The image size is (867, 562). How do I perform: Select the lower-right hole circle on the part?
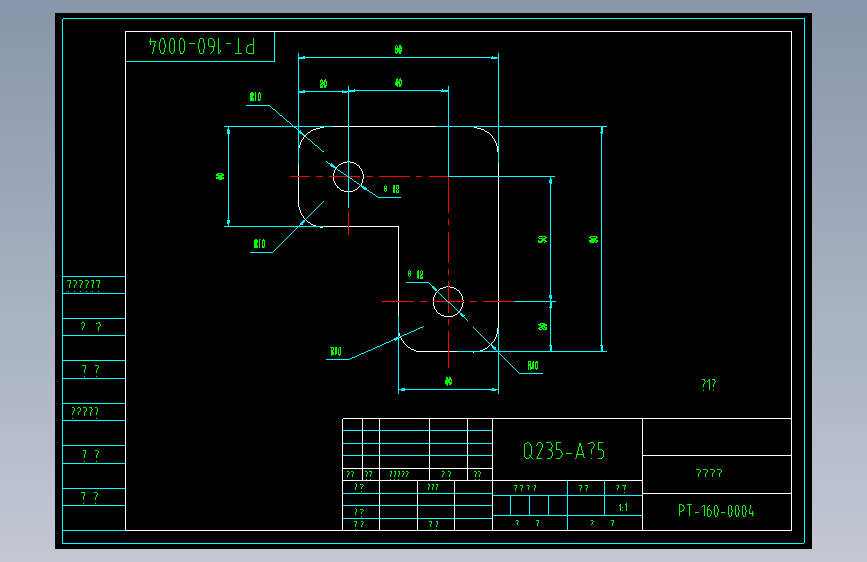click(448, 301)
